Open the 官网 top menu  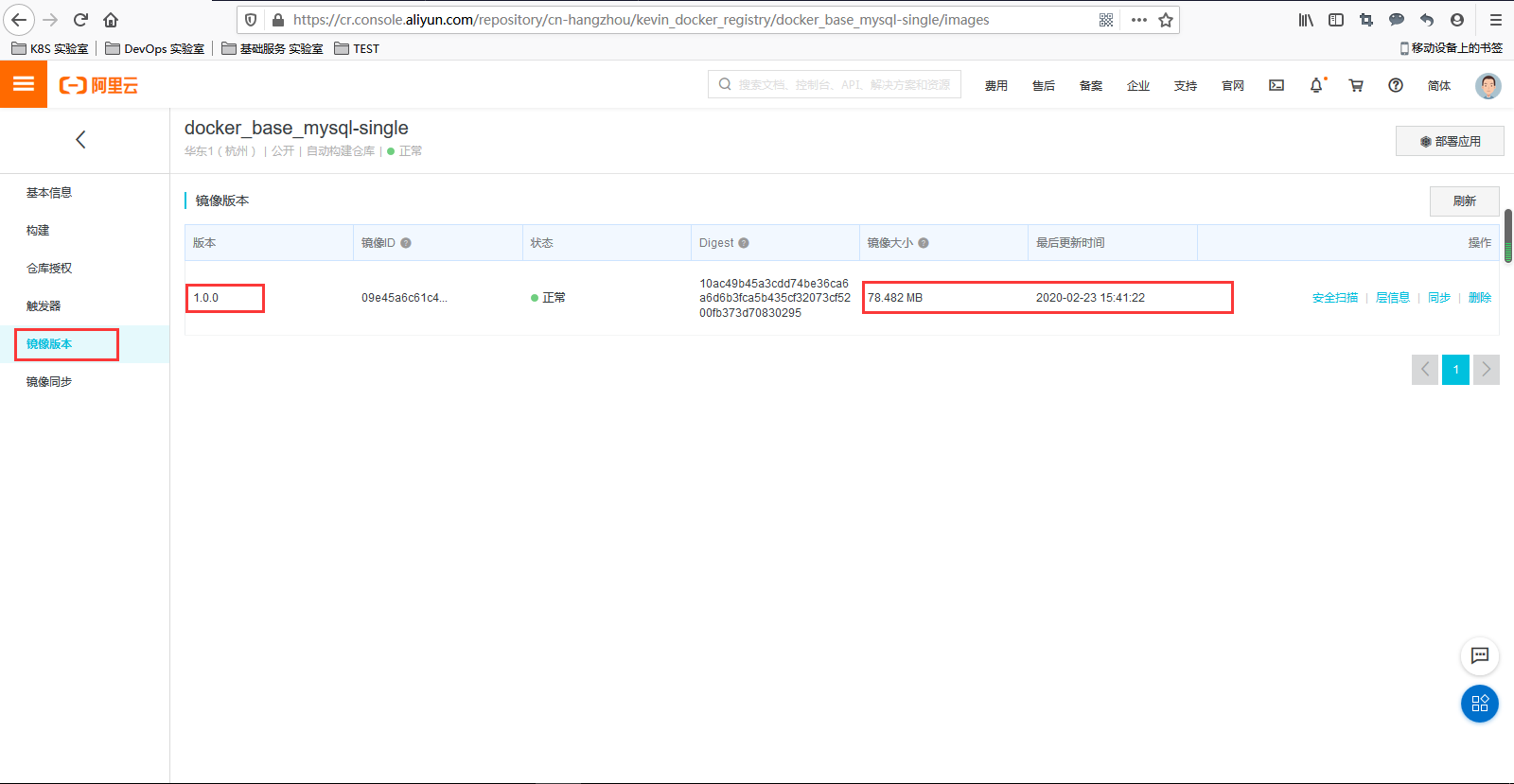point(1233,86)
